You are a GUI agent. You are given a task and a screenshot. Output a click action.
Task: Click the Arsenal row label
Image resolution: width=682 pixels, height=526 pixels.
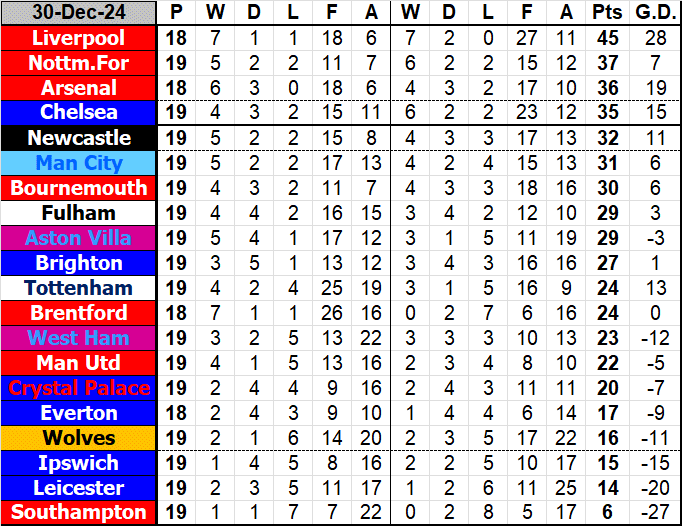(79, 88)
